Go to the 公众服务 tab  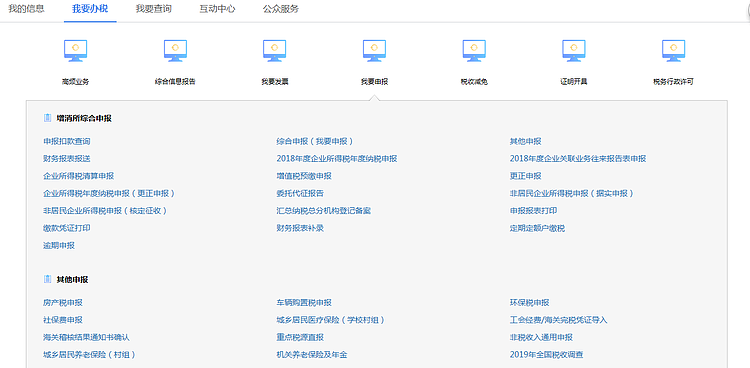(281, 9)
